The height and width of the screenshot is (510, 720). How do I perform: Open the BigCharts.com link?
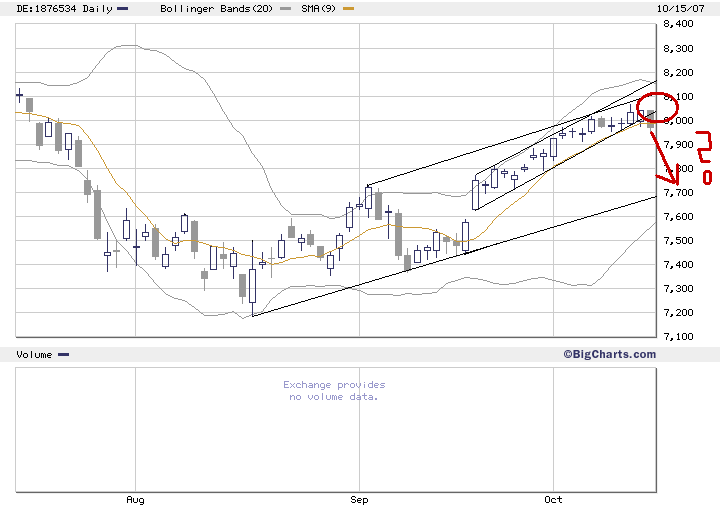[x=610, y=354]
